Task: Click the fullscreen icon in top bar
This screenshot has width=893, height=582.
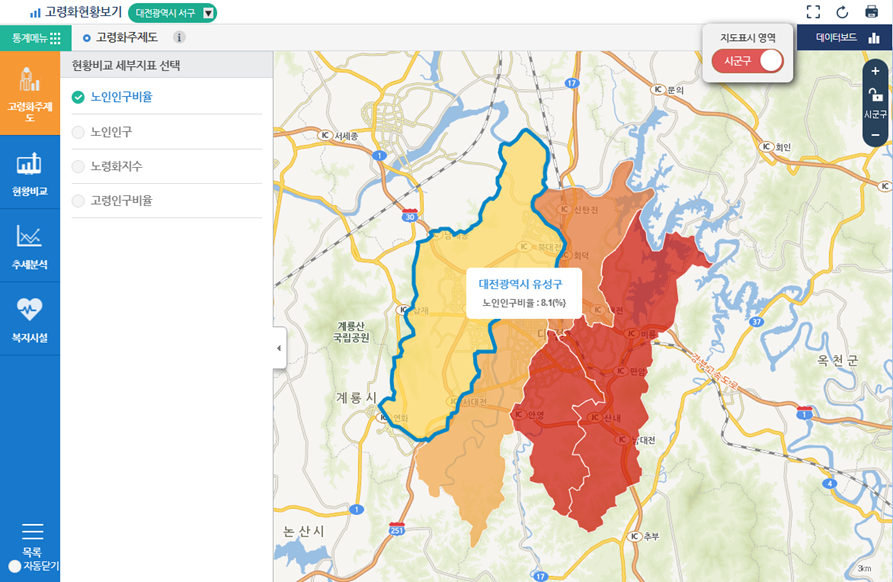Action: [x=813, y=12]
